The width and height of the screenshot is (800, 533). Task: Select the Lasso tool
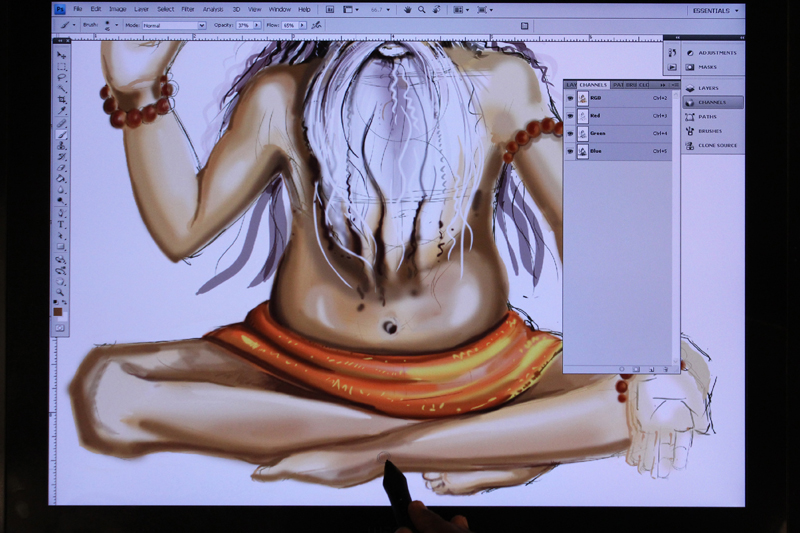61,77
